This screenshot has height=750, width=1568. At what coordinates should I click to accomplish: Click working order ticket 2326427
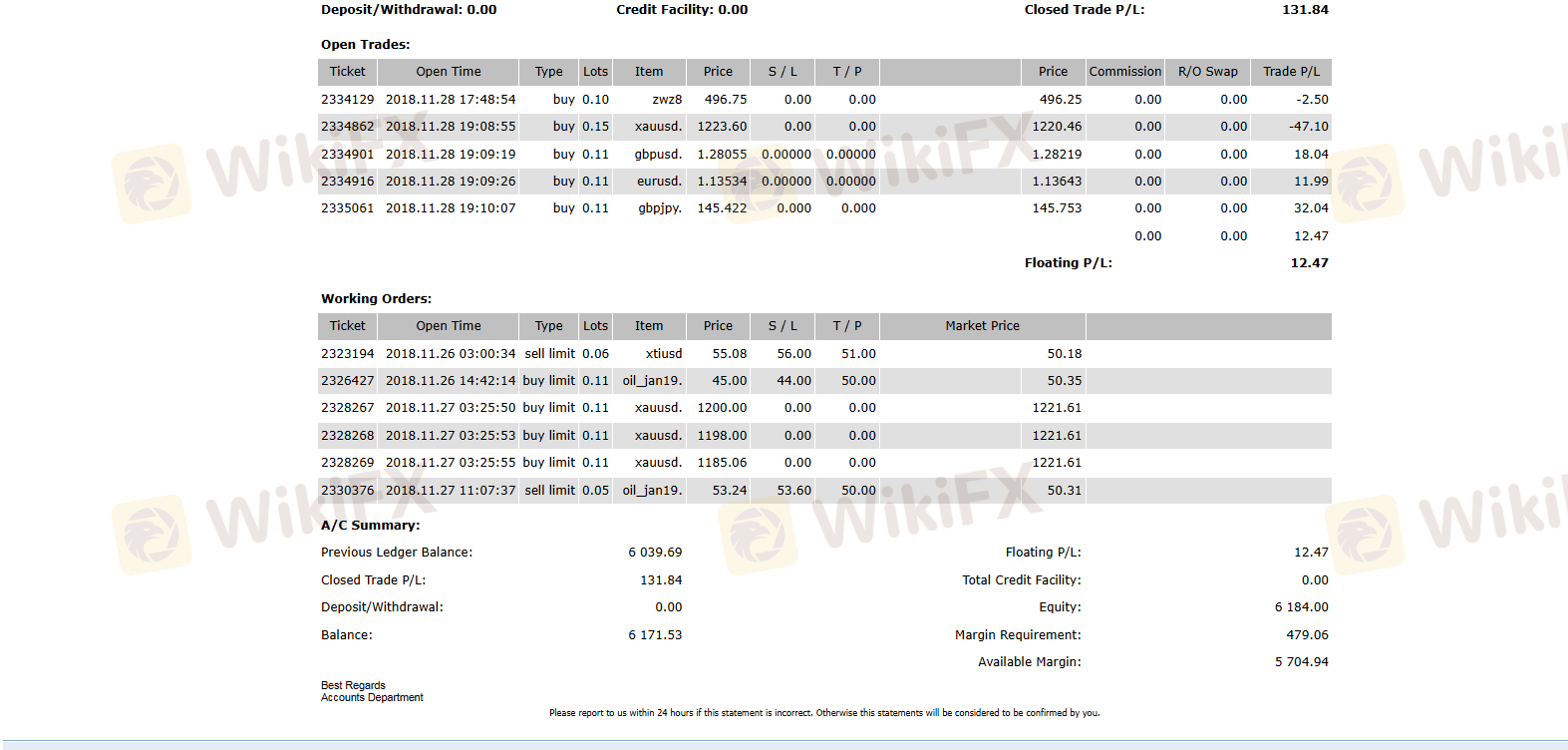pos(347,381)
